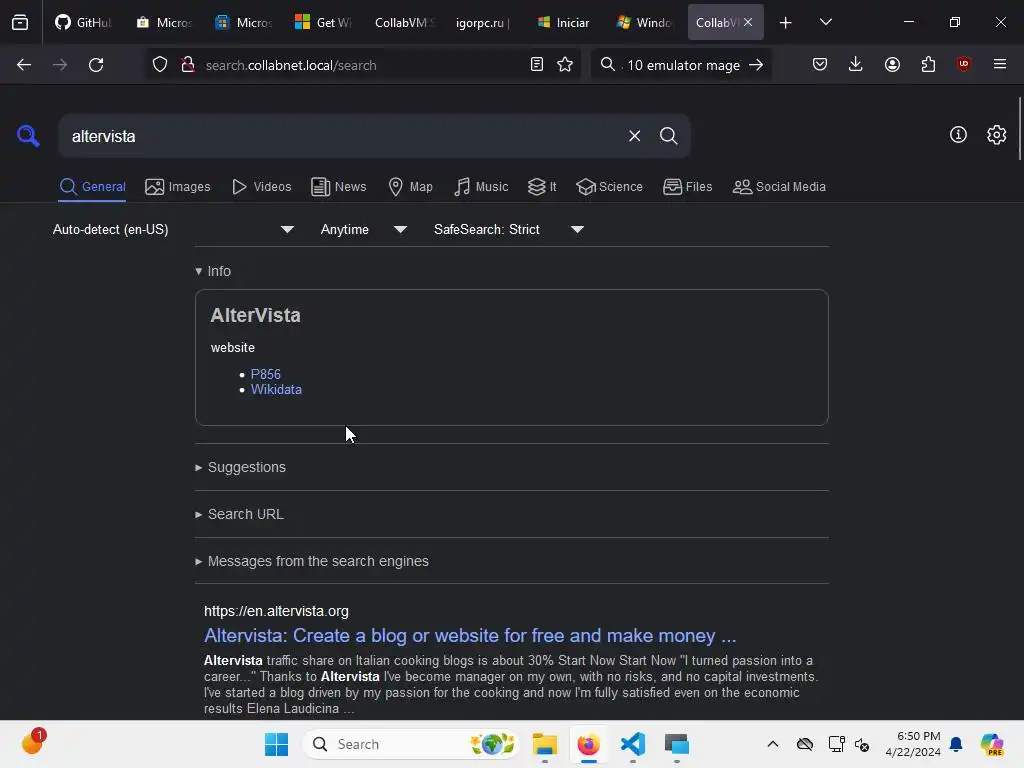Open the taskbar clock showing 6:50 PM
Screen dimensions: 1024x768
click(x=913, y=744)
